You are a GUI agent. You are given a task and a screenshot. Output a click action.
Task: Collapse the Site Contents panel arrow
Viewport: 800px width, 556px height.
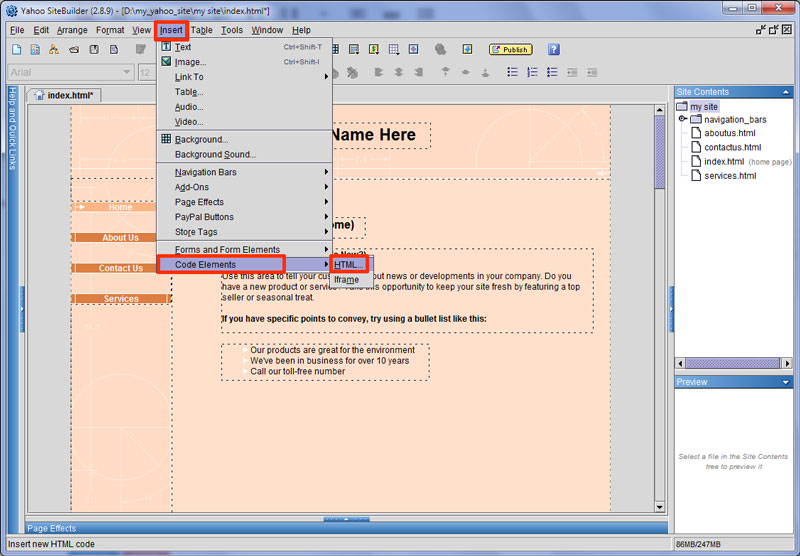tap(786, 92)
